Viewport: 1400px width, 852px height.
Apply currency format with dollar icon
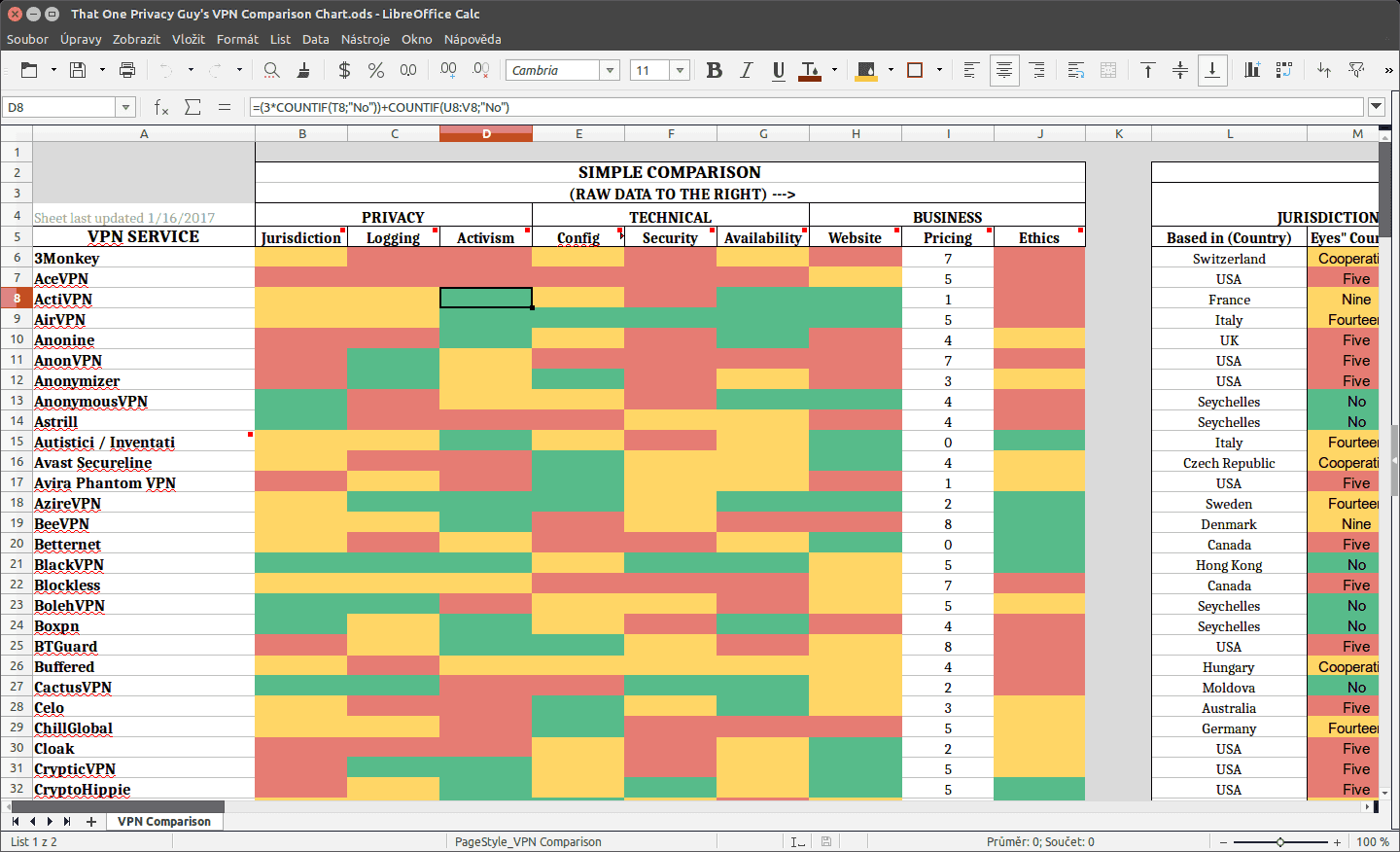[344, 70]
